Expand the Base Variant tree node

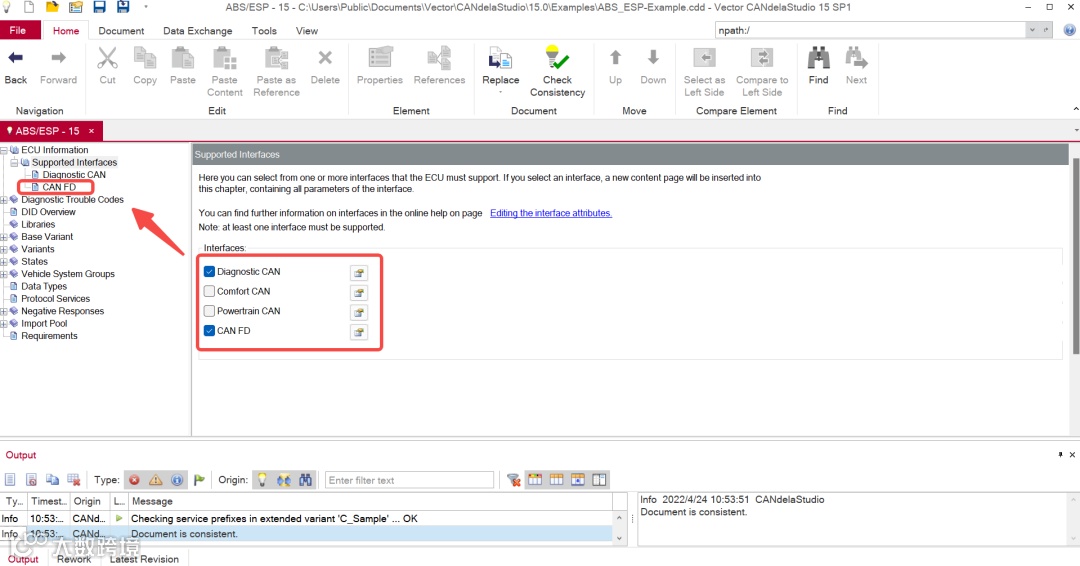pyautogui.click(x=4, y=237)
